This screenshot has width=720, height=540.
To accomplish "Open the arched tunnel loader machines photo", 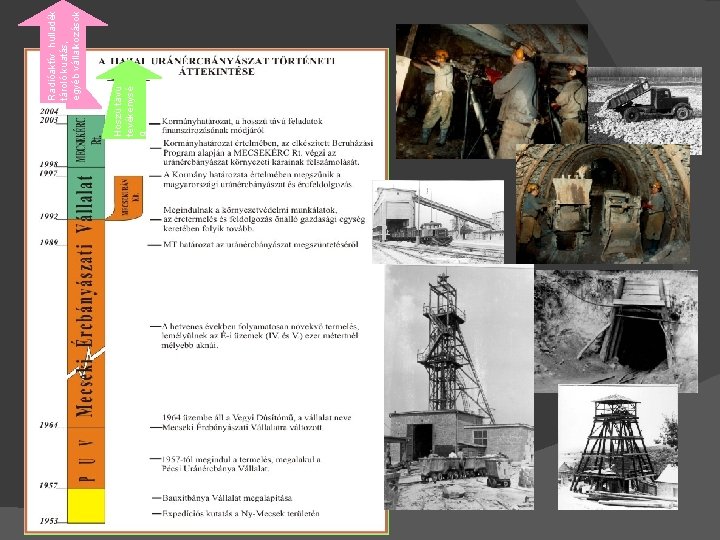I will (x=603, y=203).
